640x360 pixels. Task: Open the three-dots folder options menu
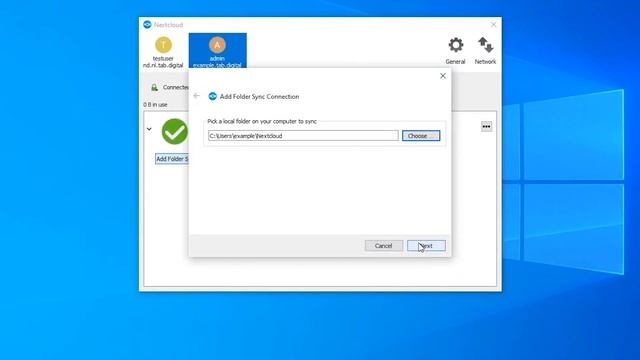coord(486,127)
